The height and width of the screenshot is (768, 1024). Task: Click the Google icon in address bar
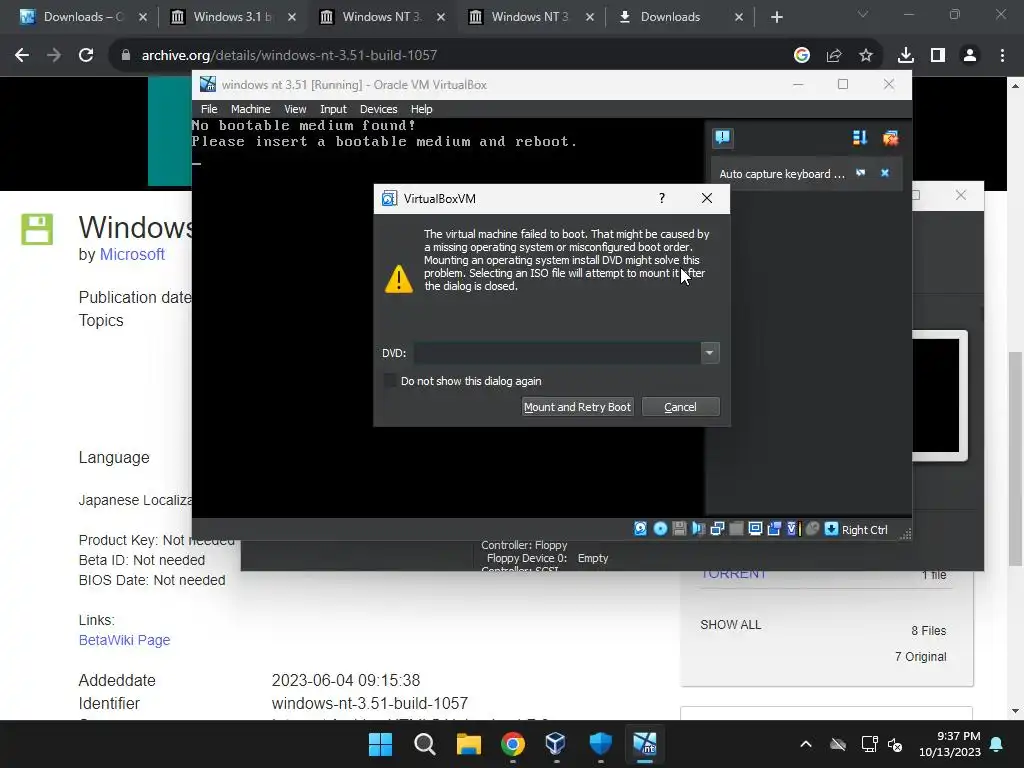click(x=802, y=56)
